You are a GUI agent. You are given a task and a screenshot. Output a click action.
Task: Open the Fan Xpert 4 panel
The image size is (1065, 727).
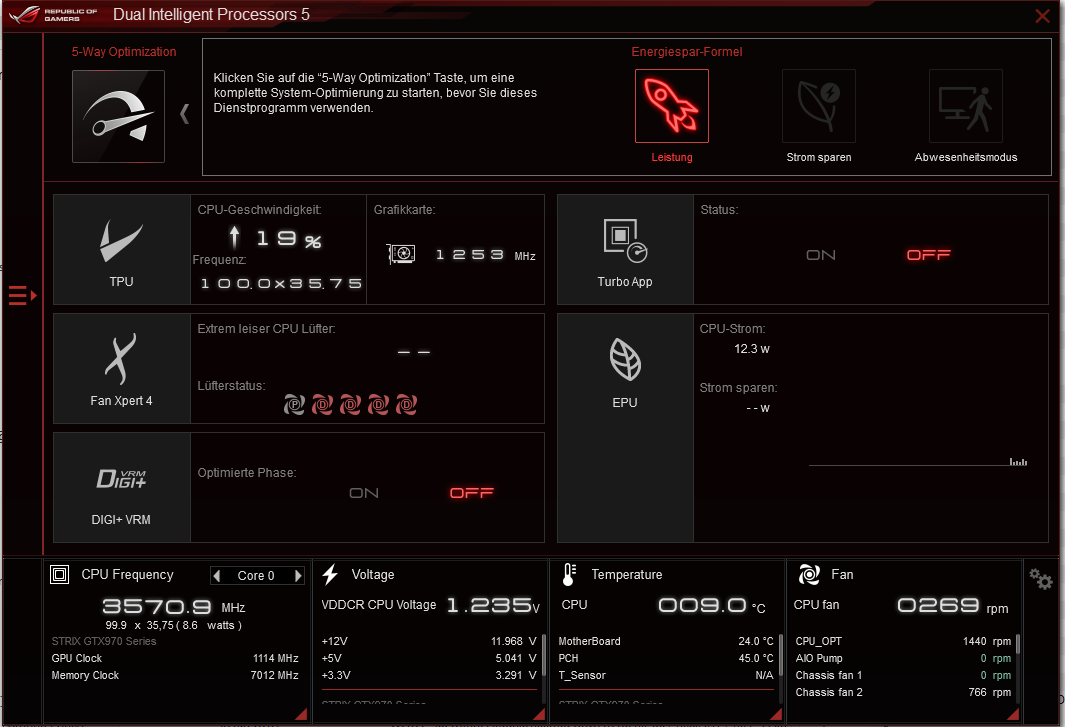[122, 368]
